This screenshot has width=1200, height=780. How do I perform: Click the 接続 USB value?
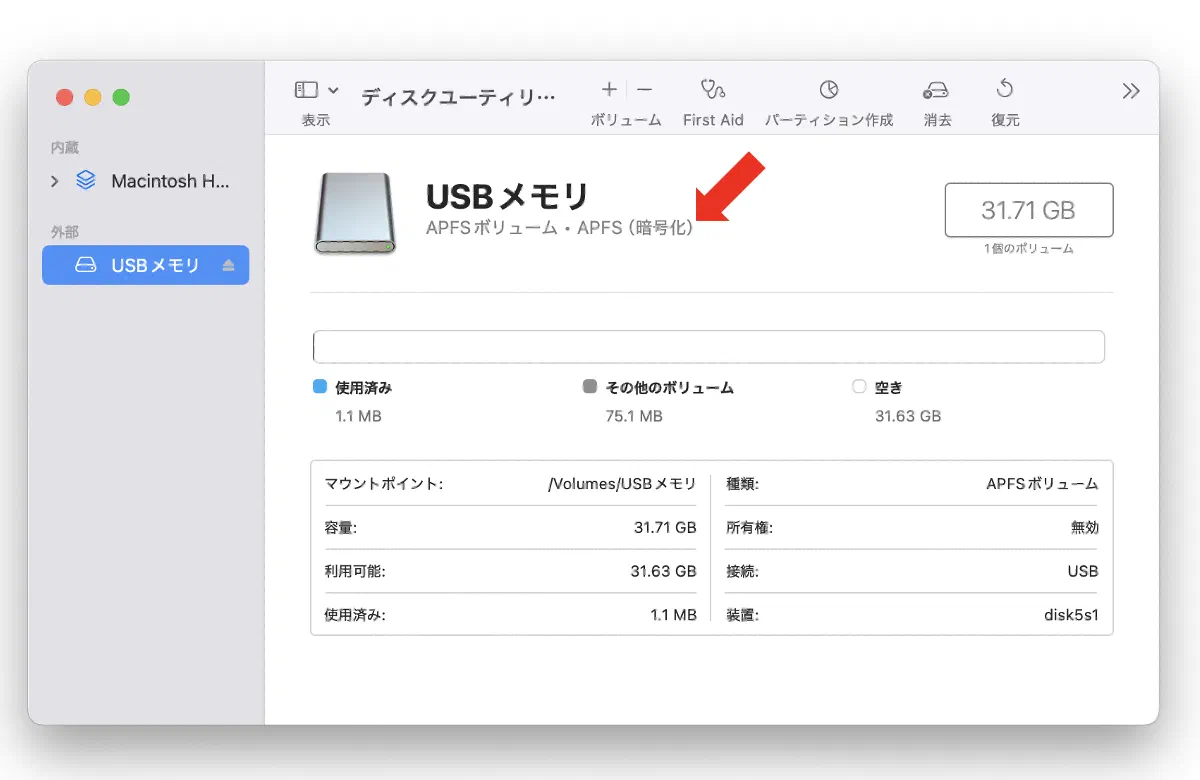(x=1083, y=571)
